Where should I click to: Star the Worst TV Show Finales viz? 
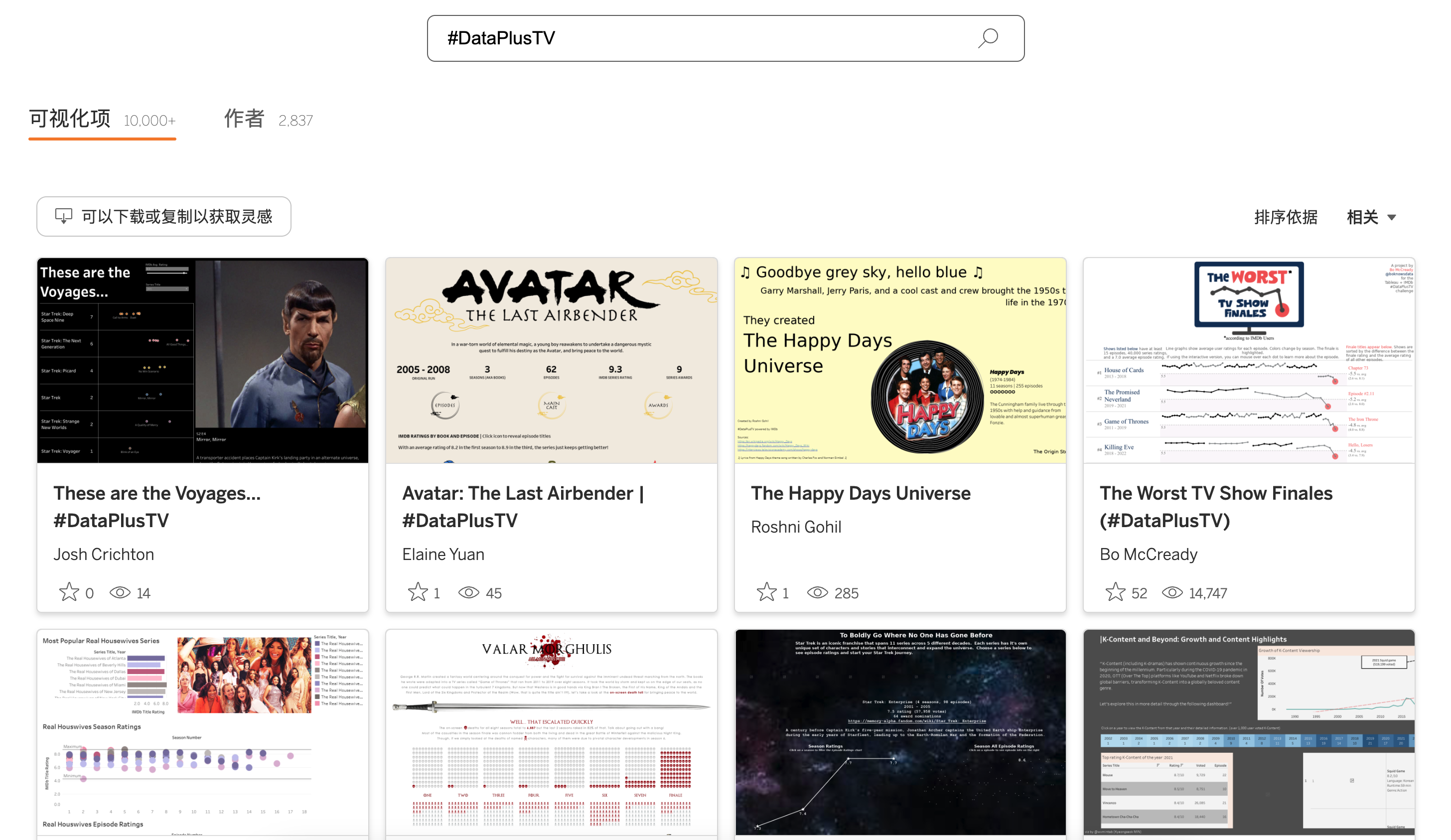pyautogui.click(x=1115, y=592)
